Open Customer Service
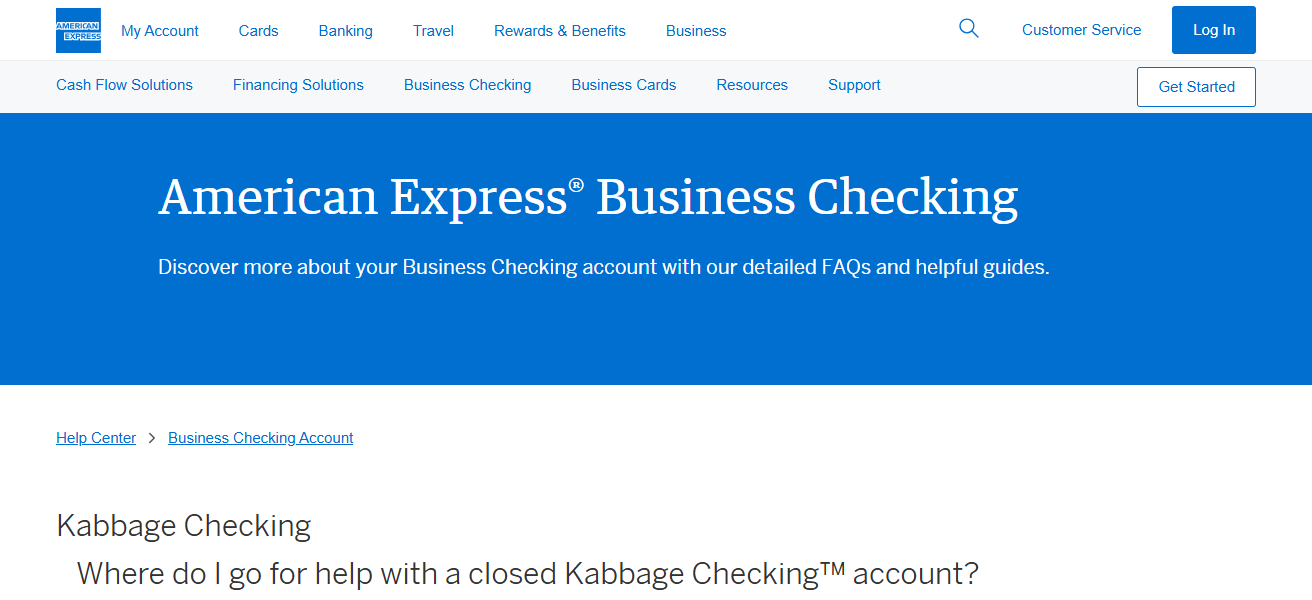Image resolution: width=1312 pixels, height=600 pixels. [x=1081, y=30]
